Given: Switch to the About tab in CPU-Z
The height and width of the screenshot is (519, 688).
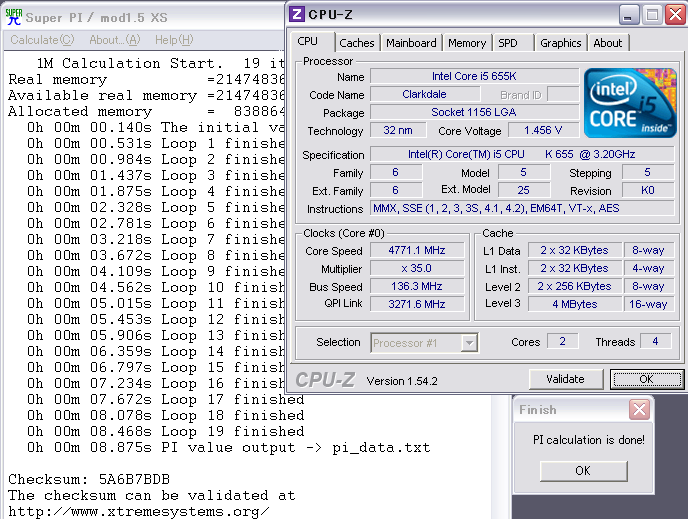Looking at the screenshot, I should point(608,43).
